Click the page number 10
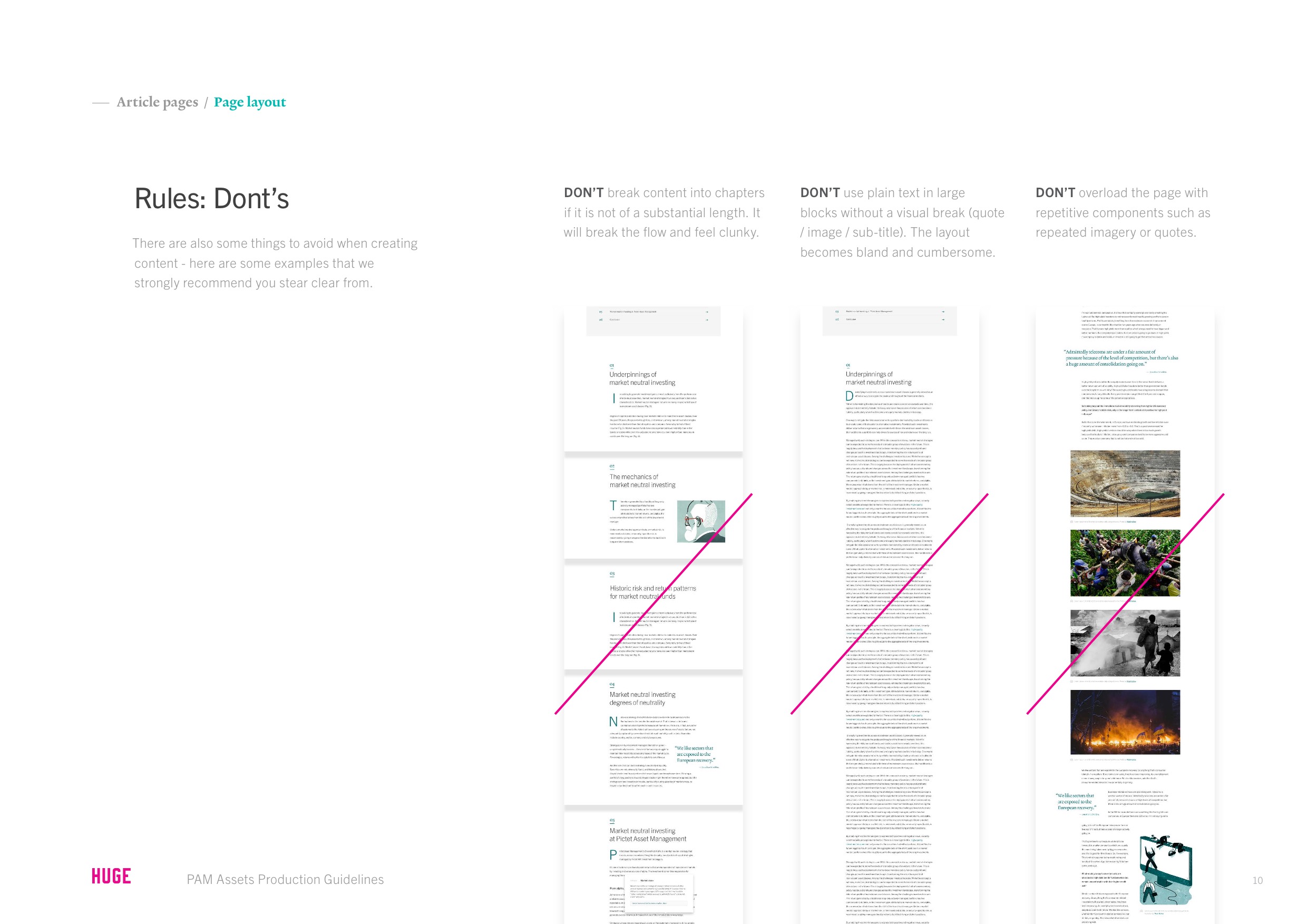This screenshot has height=924, width=1307. [1257, 880]
